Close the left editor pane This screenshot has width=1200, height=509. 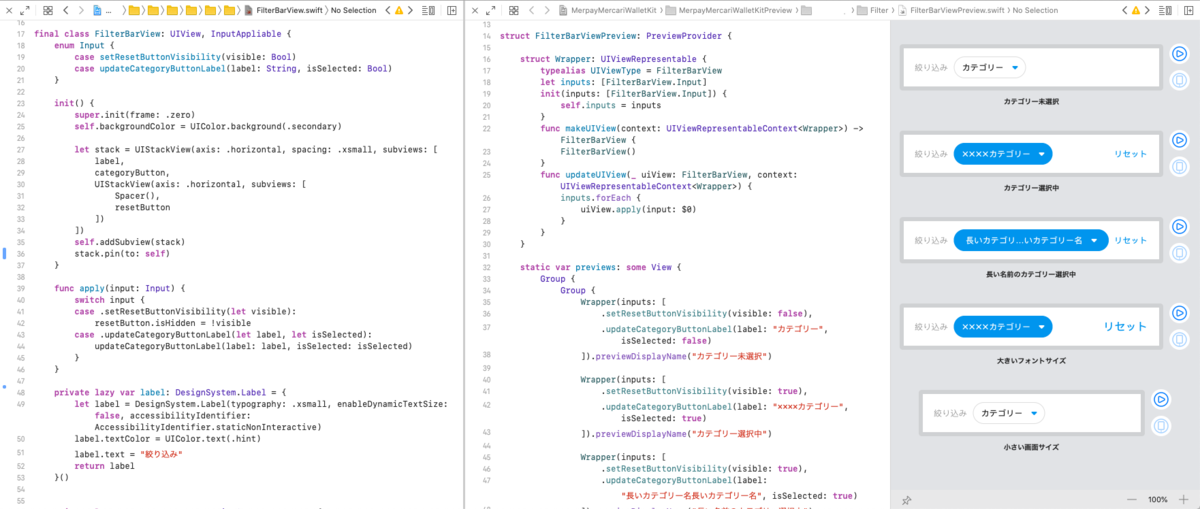point(9,9)
